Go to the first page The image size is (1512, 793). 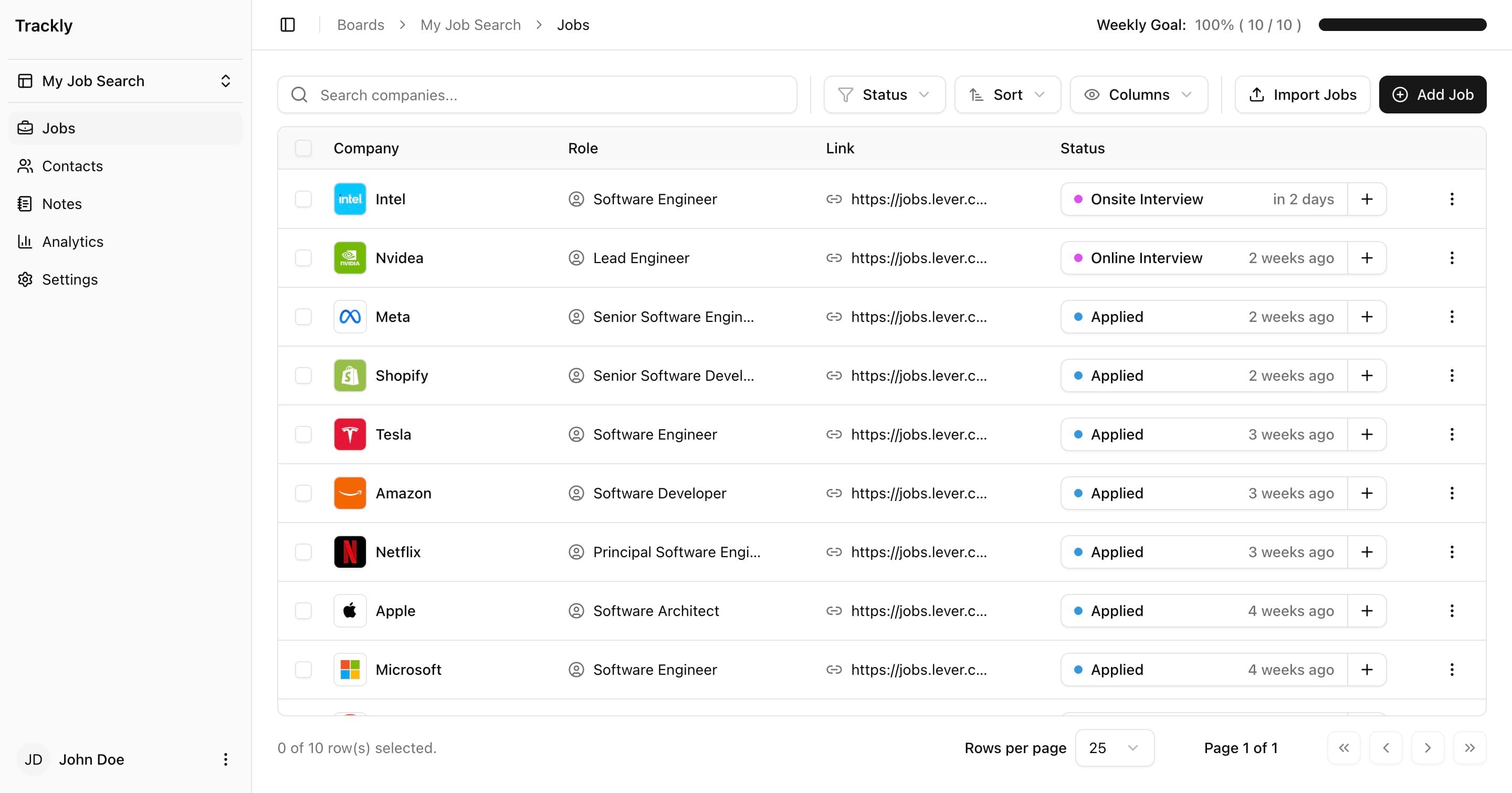[x=1343, y=748]
